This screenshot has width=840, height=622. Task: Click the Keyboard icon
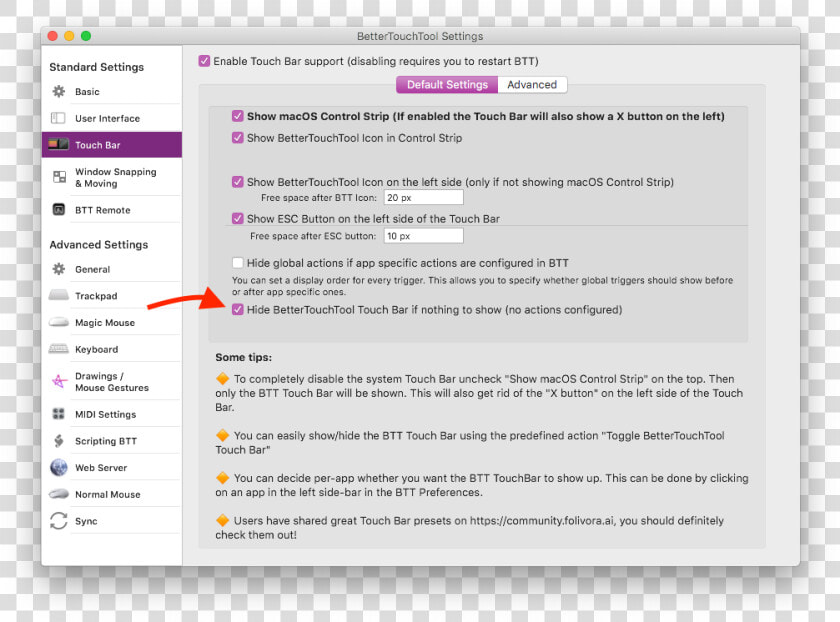pyautogui.click(x=59, y=349)
